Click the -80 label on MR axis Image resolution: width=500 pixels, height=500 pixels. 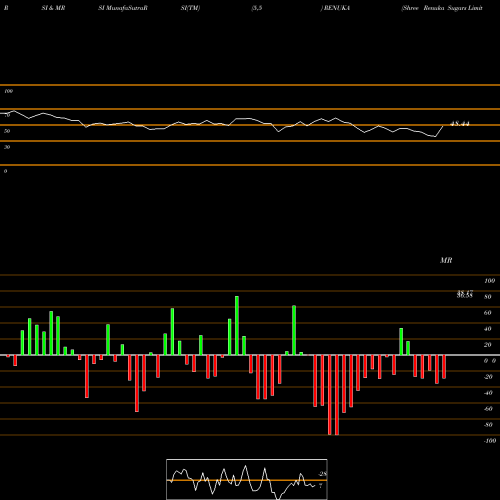click(488, 425)
